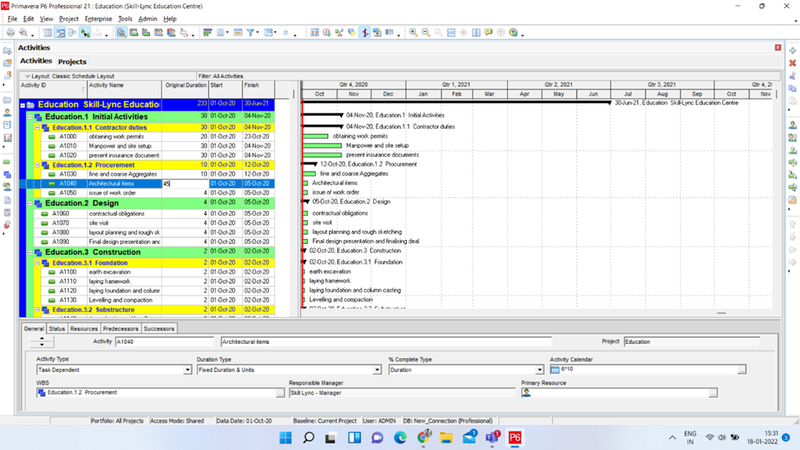Open the Tools menu
This screenshot has width=800, height=450.
pyautogui.click(x=125, y=19)
